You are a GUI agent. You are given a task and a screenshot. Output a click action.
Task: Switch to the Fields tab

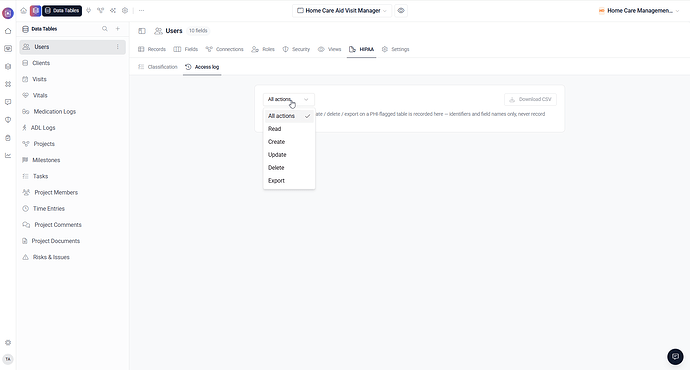pos(186,49)
